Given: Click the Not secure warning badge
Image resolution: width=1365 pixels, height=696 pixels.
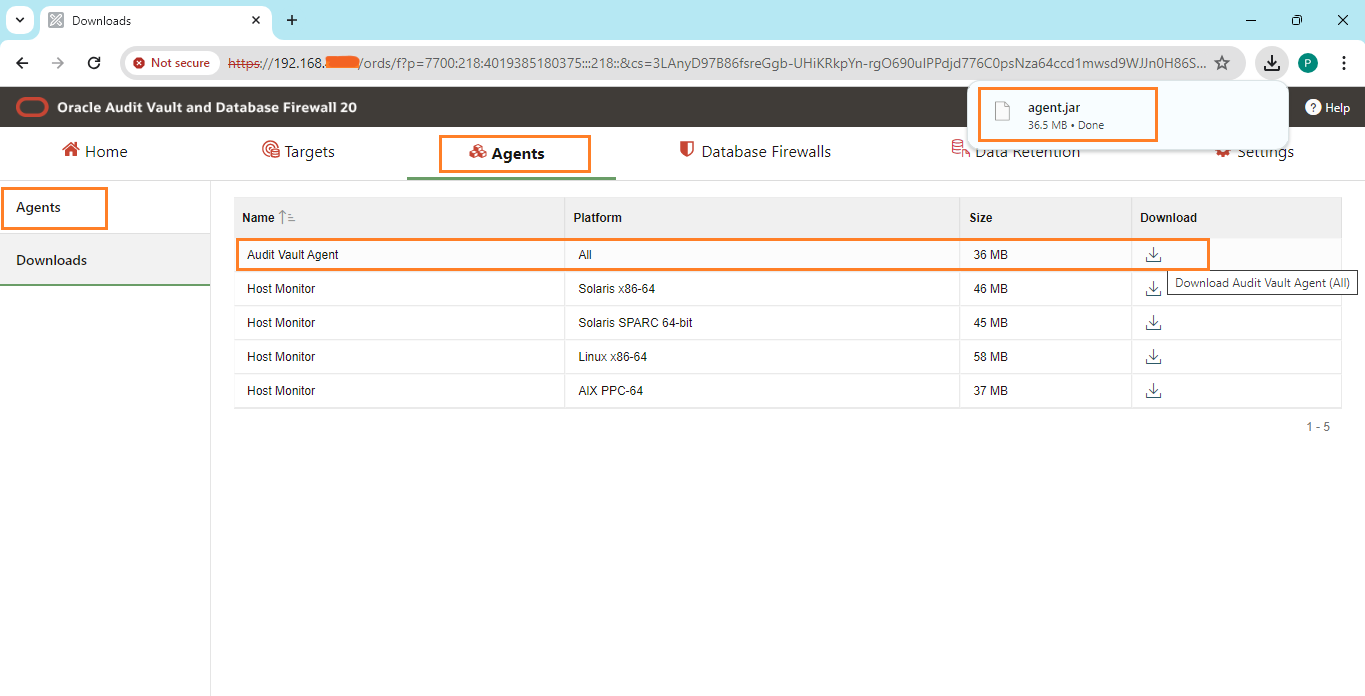Looking at the screenshot, I should pyautogui.click(x=171, y=62).
